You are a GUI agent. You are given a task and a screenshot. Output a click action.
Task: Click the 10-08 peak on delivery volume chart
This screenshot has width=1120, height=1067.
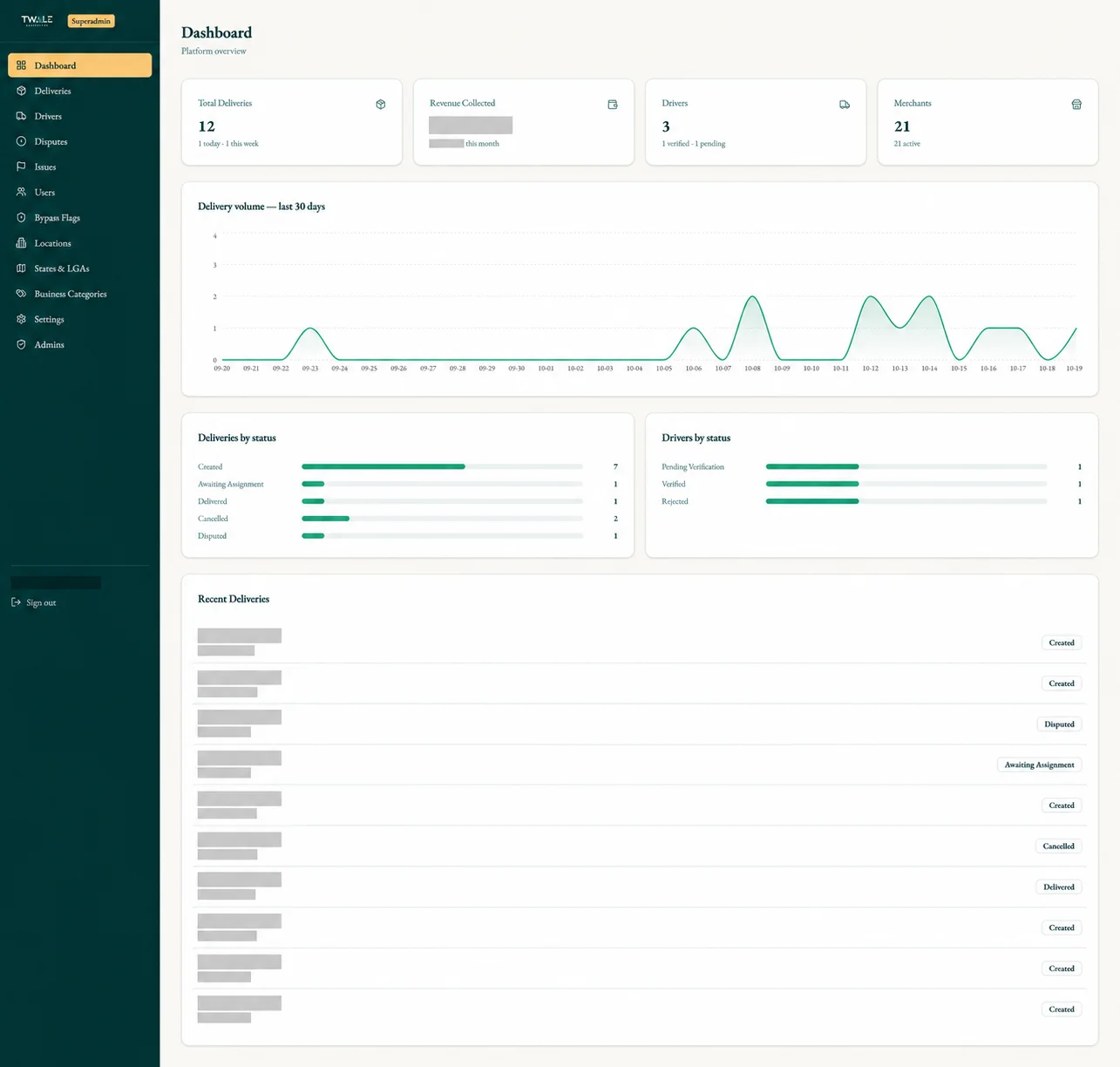752,297
